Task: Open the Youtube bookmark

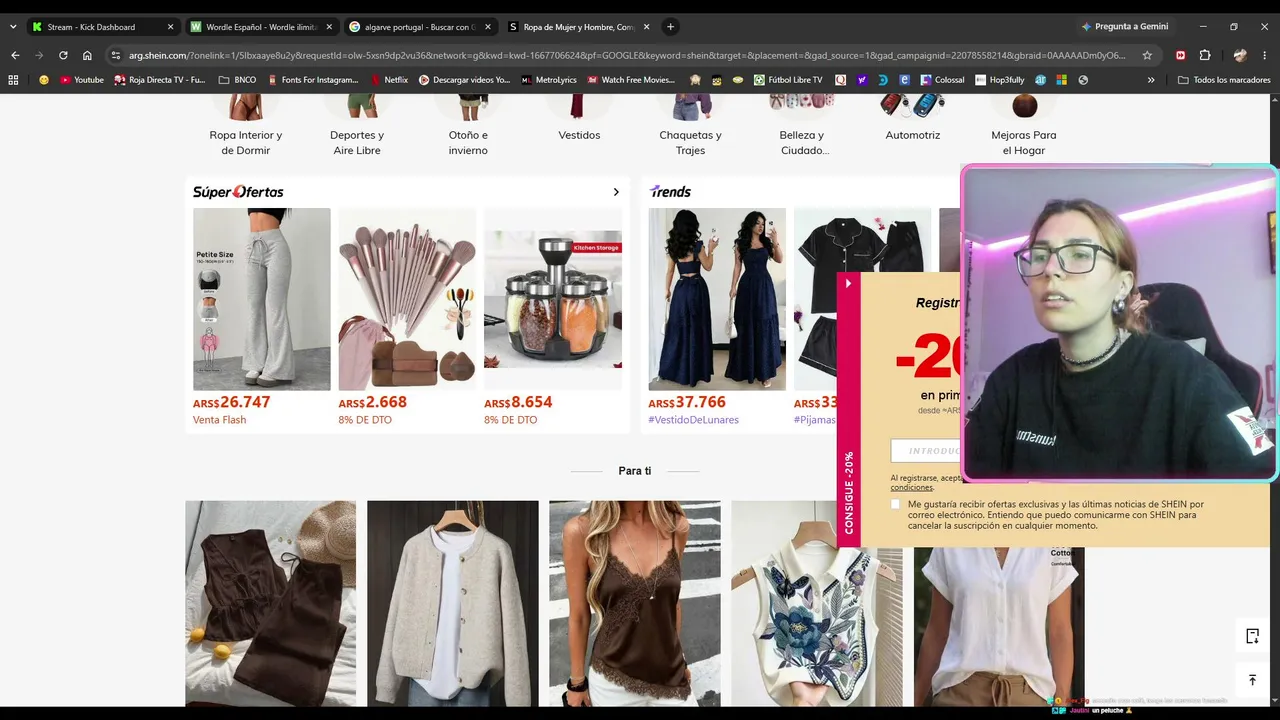Action: click(x=81, y=80)
